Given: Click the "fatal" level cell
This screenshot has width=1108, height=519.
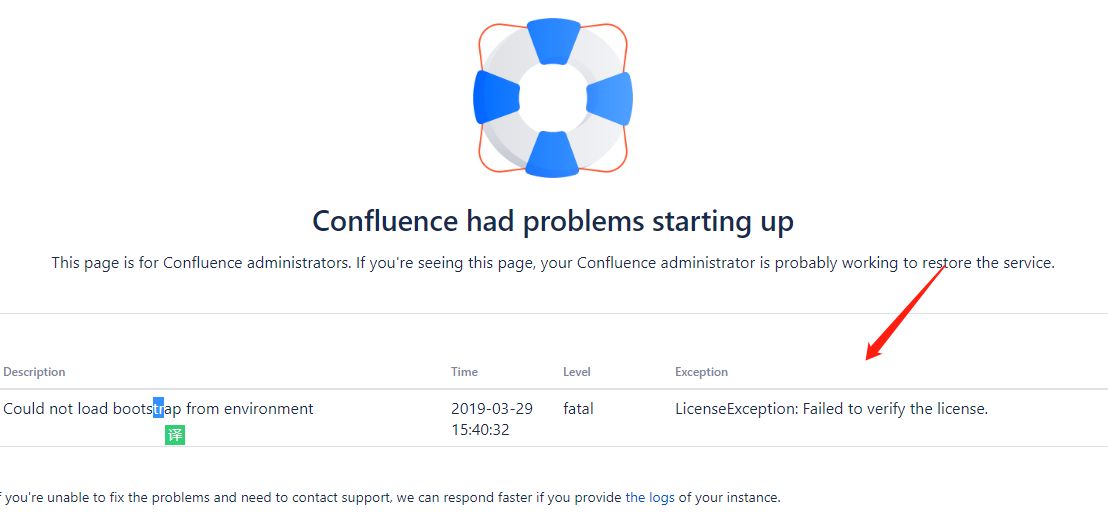Looking at the screenshot, I should tap(578, 409).
